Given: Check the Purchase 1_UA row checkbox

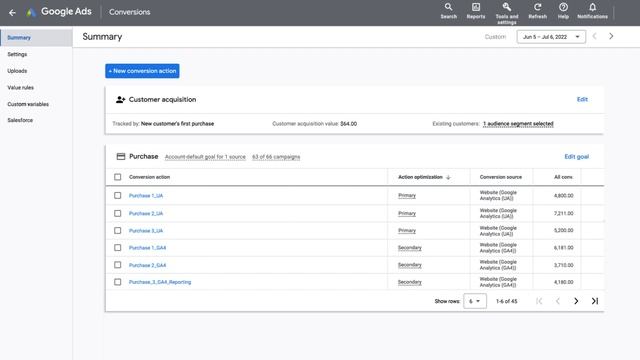Looking at the screenshot, I should point(118,196).
